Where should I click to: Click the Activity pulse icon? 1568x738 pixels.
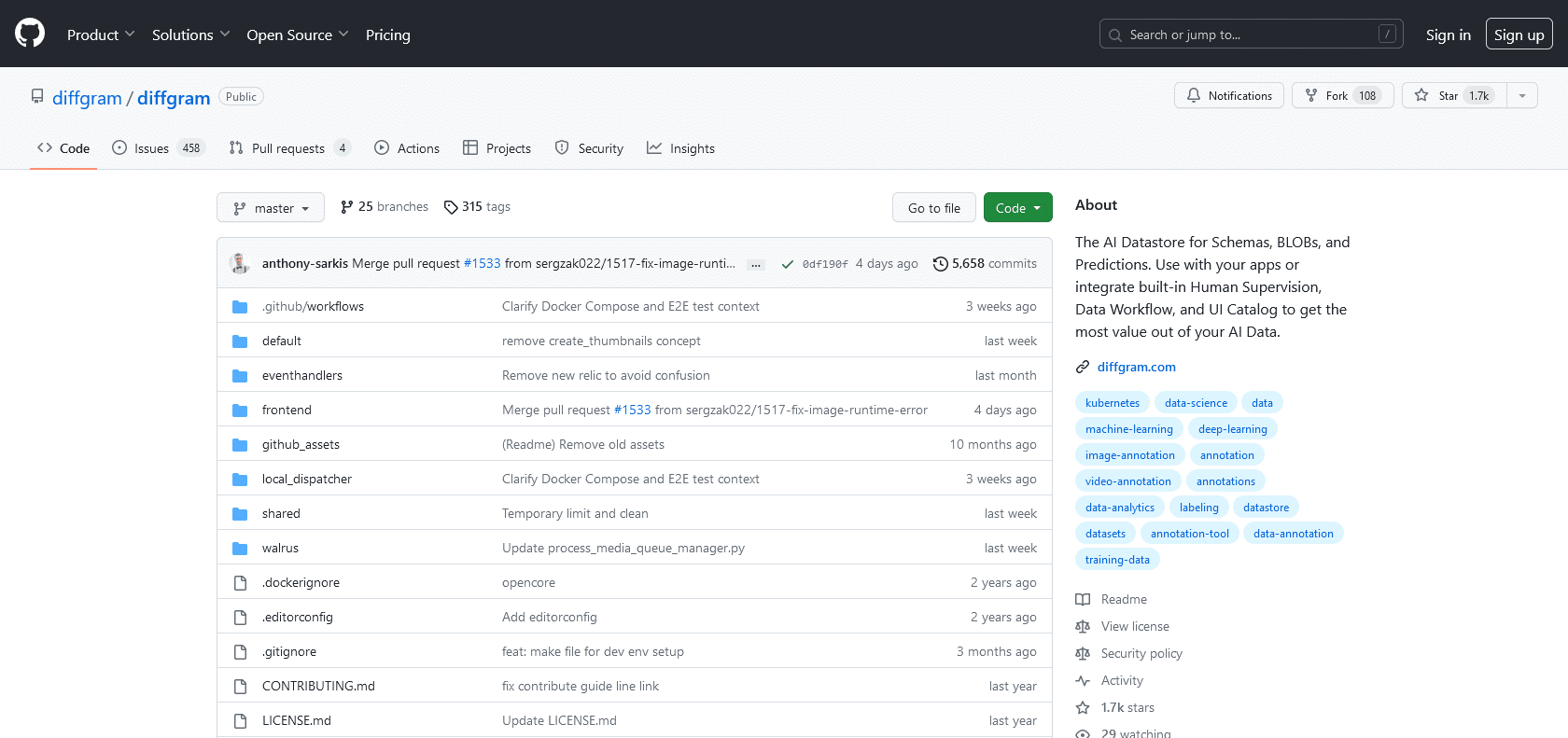point(1083,681)
